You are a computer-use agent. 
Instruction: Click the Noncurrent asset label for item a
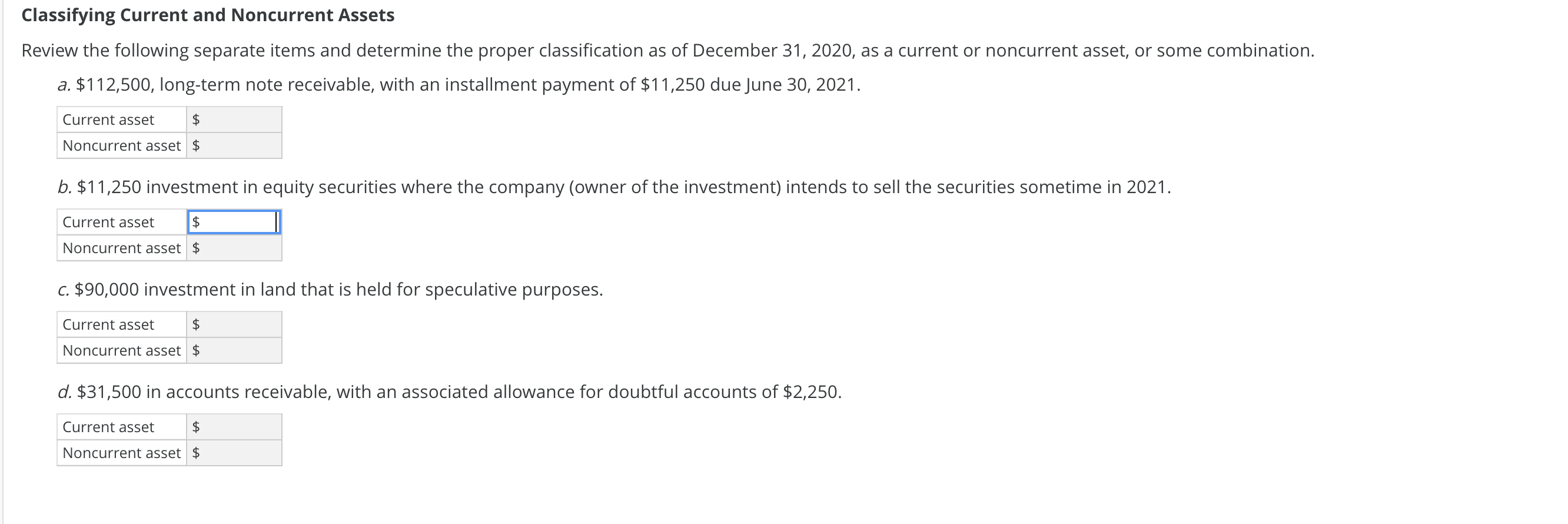click(122, 145)
